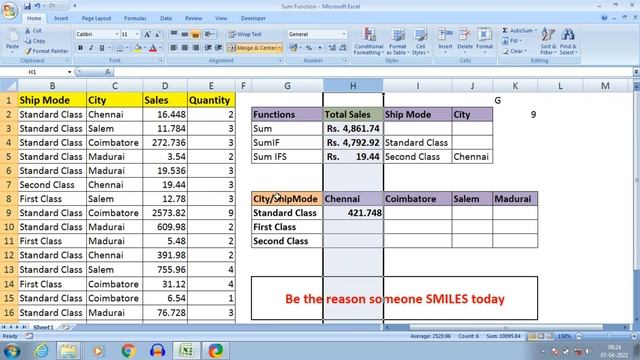The image size is (640, 360).
Task: Click the Clear button in Editing group
Action: click(514, 51)
